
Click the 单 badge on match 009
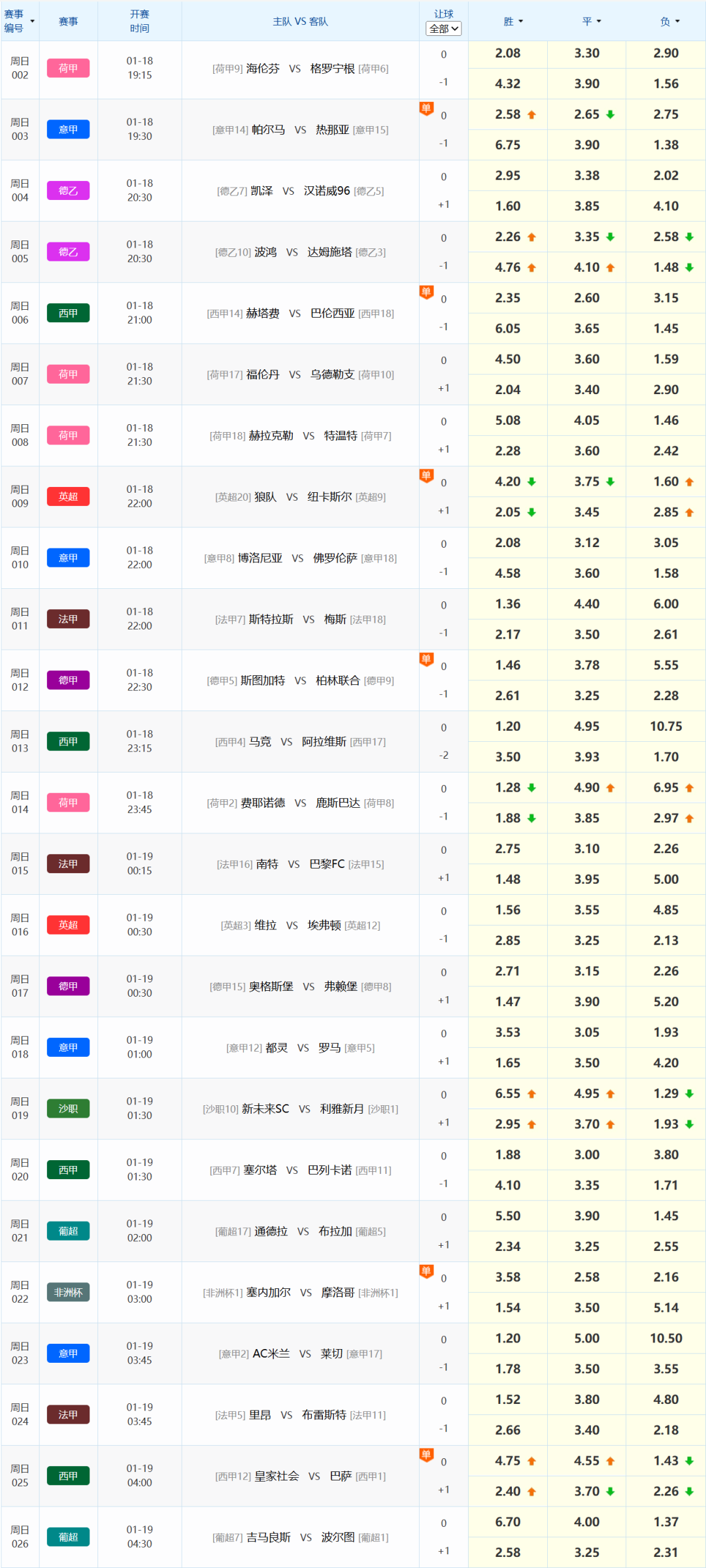[x=426, y=476]
